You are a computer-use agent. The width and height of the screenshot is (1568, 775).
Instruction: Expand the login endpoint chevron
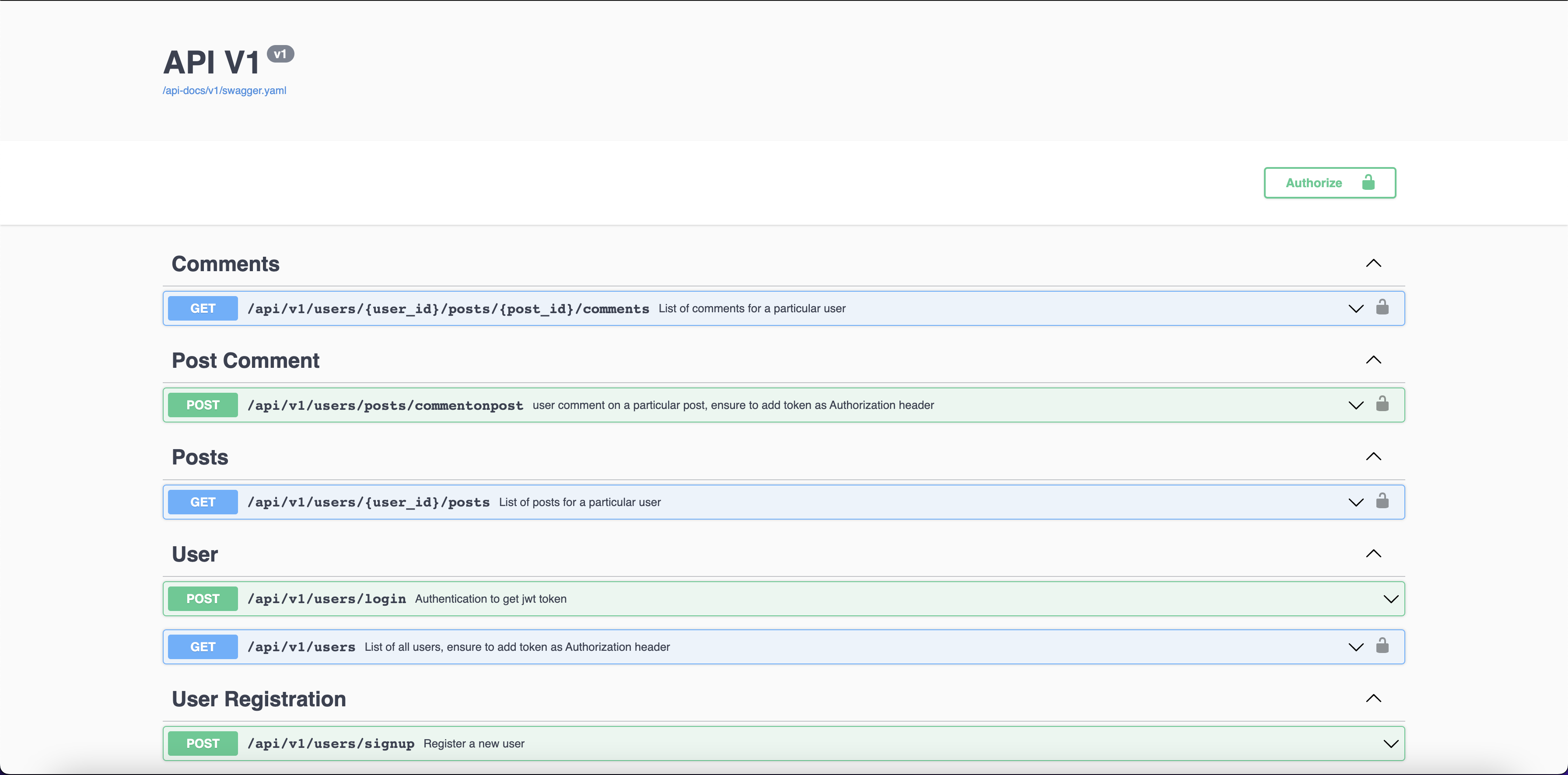[1390, 599]
